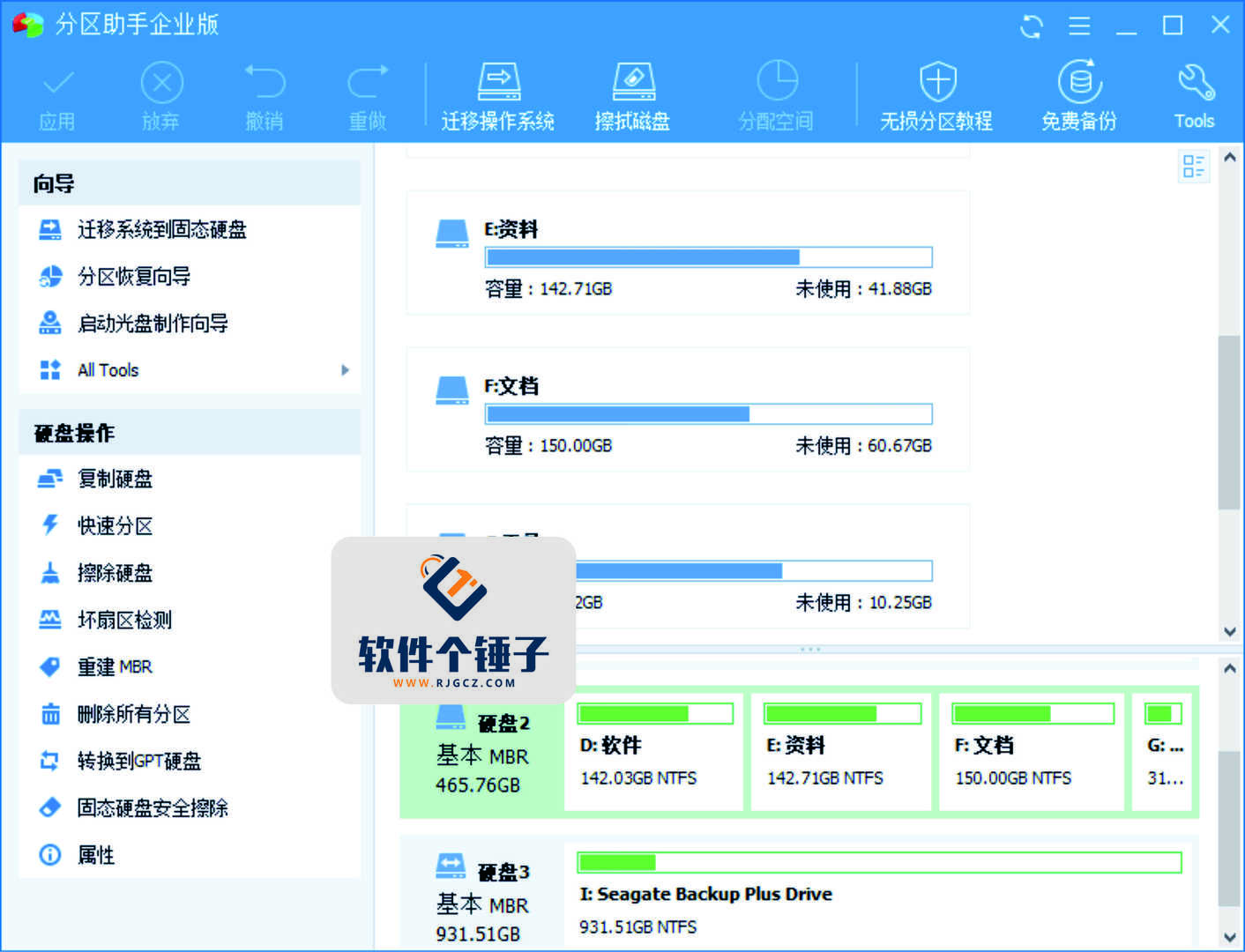Click the Wizard (向导) section header
Image resolution: width=1245 pixels, height=952 pixels.
point(190,183)
